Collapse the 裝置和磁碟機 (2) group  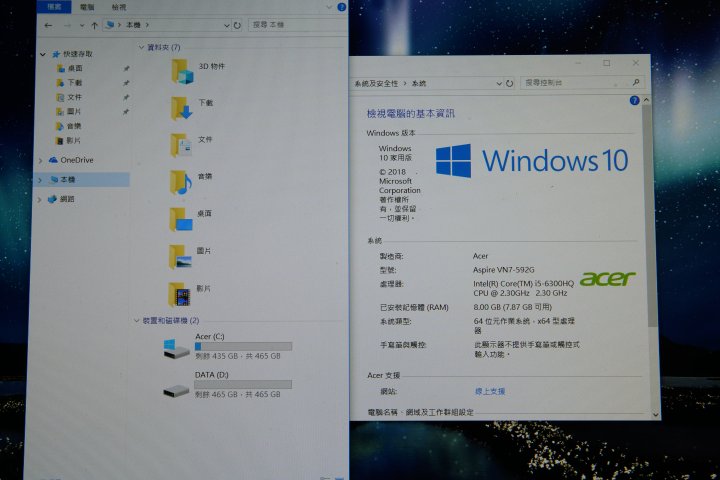[136, 321]
